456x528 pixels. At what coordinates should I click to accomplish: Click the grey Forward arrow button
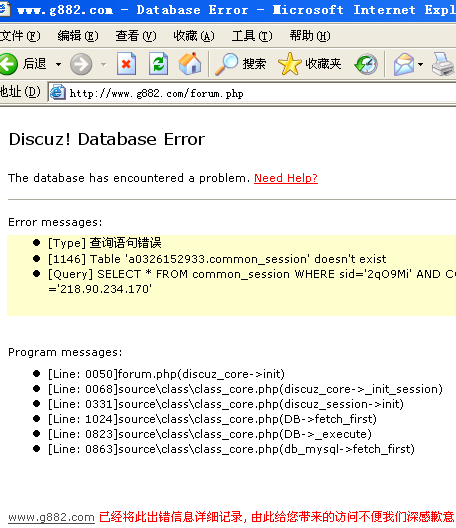click(x=81, y=64)
